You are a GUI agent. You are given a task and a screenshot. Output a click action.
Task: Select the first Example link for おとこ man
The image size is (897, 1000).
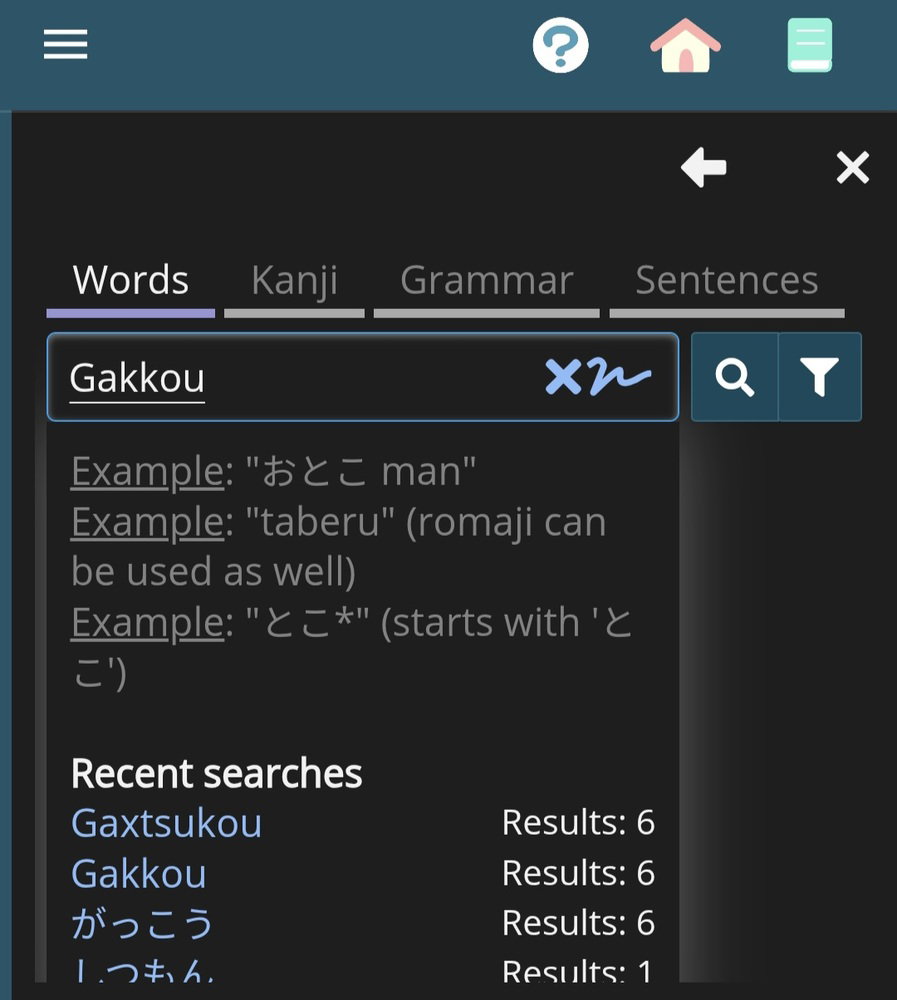tap(147, 471)
